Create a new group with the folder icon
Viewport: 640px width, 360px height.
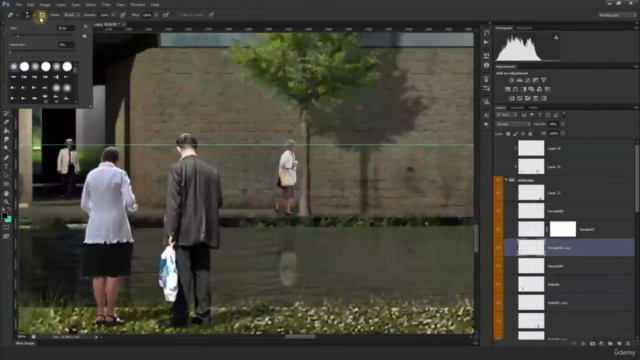pyautogui.click(x=610, y=344)
